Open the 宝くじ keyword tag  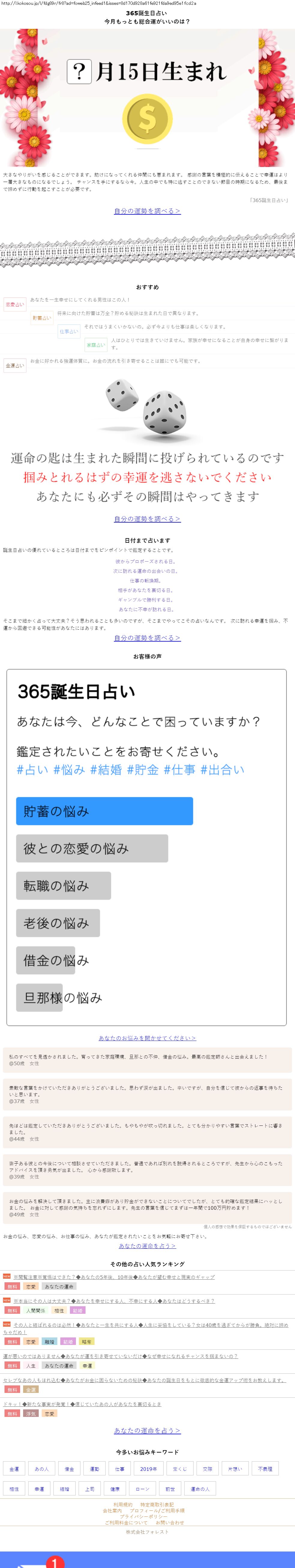(179, 1469)
